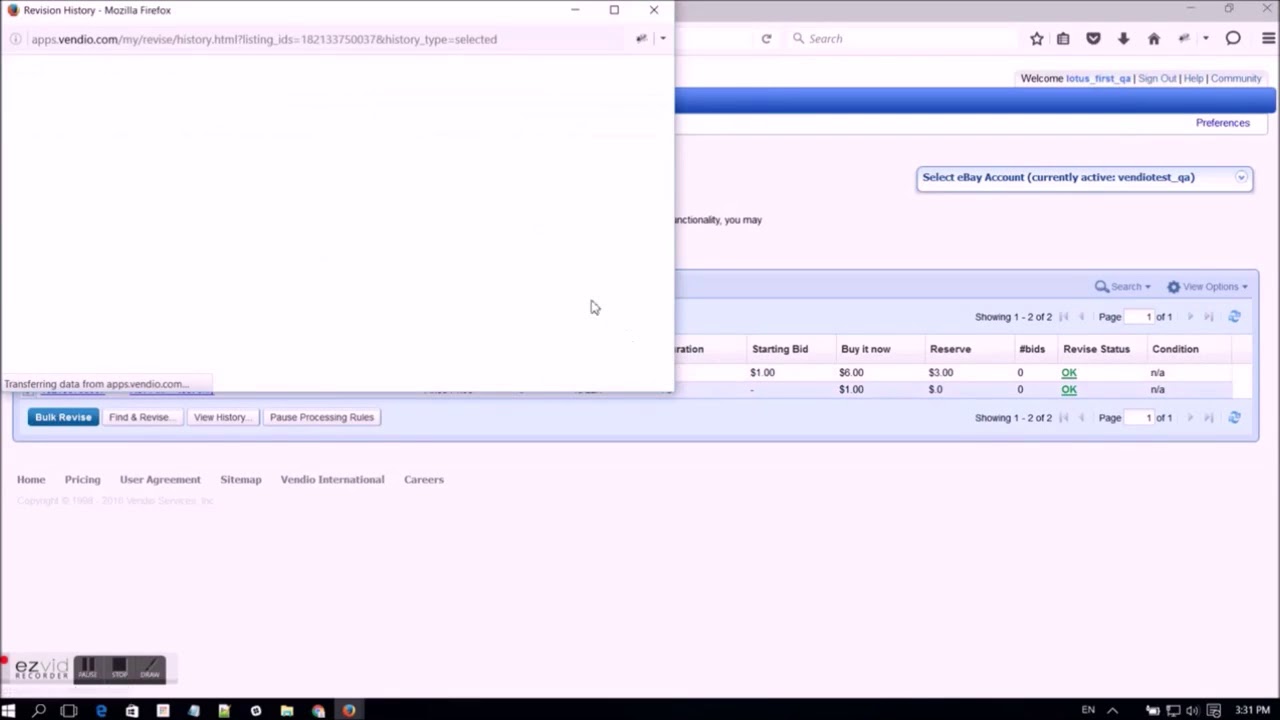The height and width of the screenshot is (720, 1280).
Task: Launch Edge from the taskbar
Action: click(101, 710)
